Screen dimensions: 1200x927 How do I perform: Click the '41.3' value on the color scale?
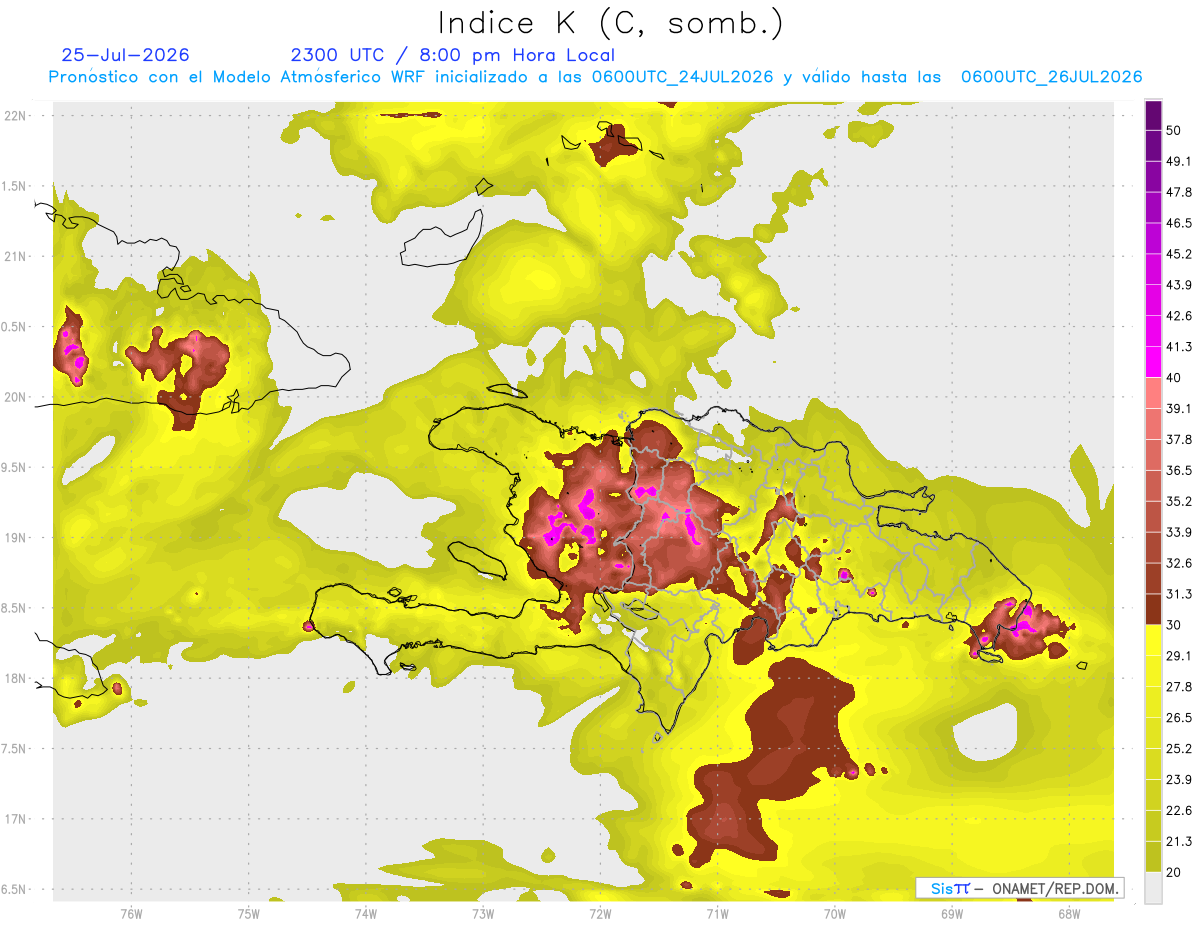tap(1178, 347)
